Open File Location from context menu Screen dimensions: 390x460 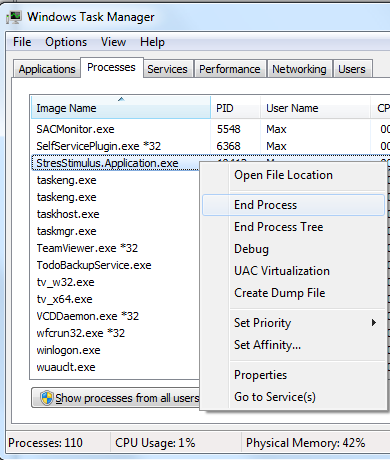click(x=283, y=175)
